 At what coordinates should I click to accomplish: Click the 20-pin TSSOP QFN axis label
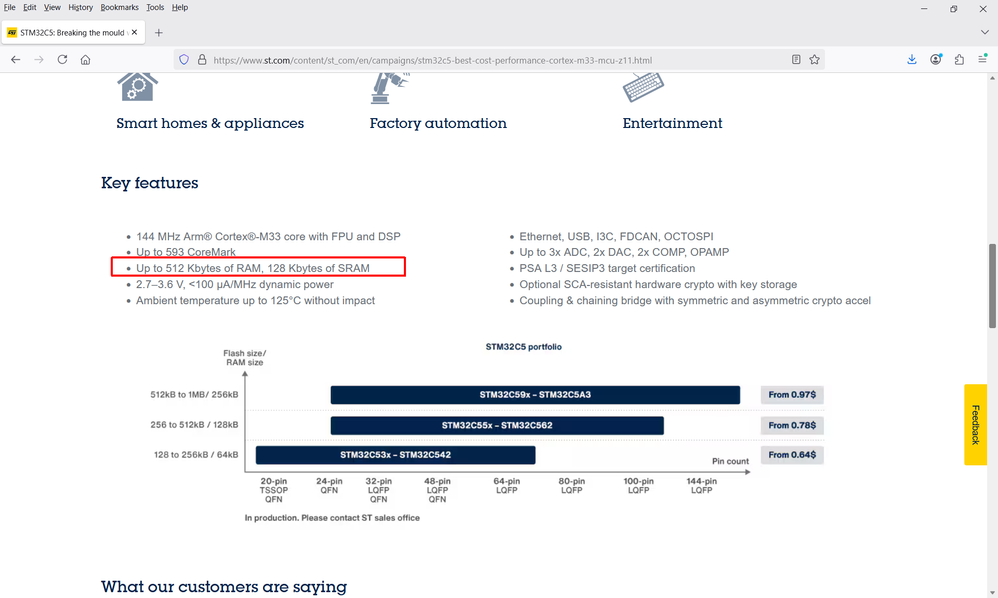[x=274, y=490]
